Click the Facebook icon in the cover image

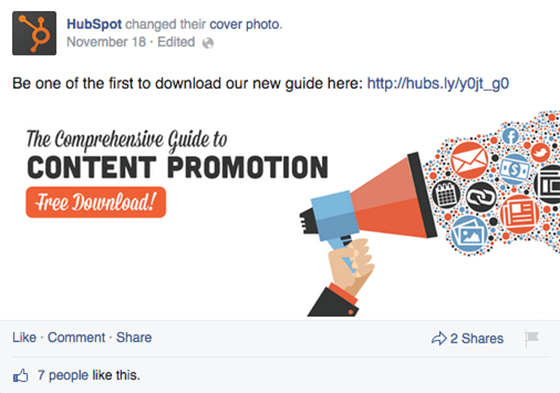(x=511, y=136)
